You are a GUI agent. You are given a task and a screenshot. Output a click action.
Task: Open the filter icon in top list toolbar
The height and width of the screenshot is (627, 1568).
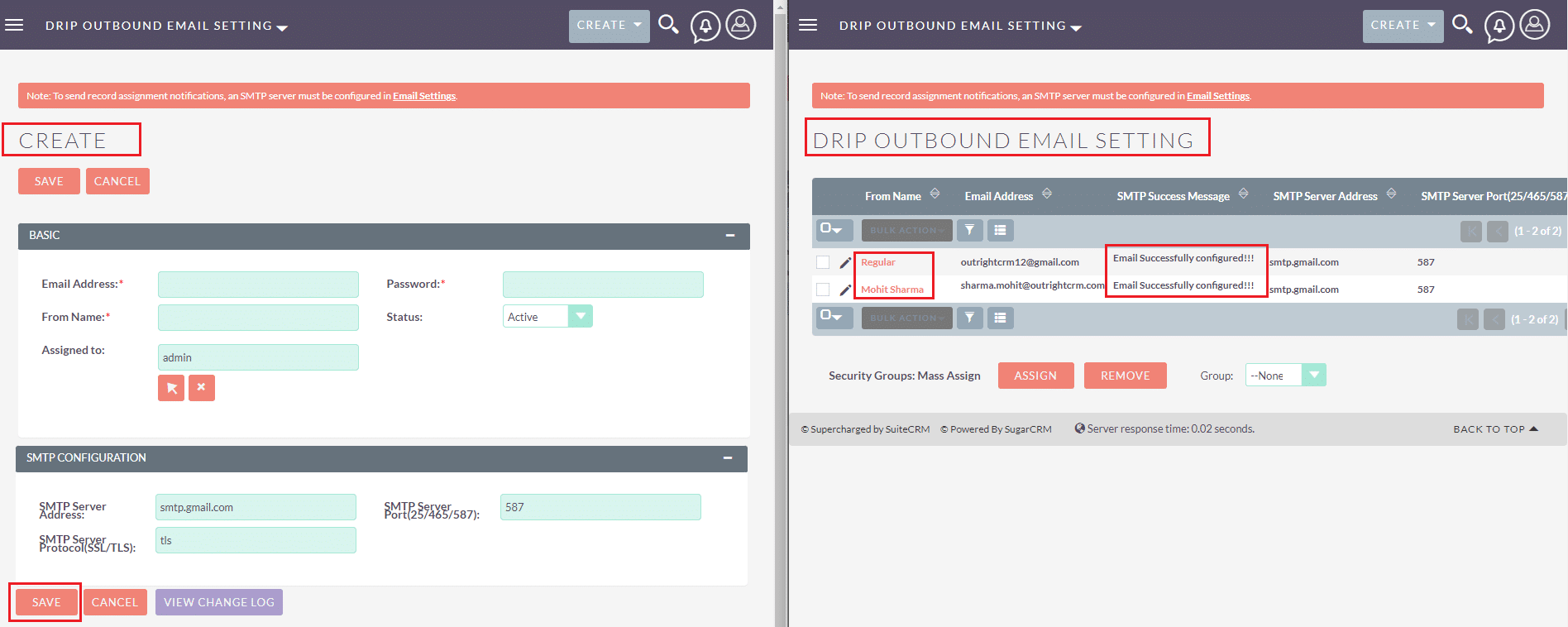point(970,230)
